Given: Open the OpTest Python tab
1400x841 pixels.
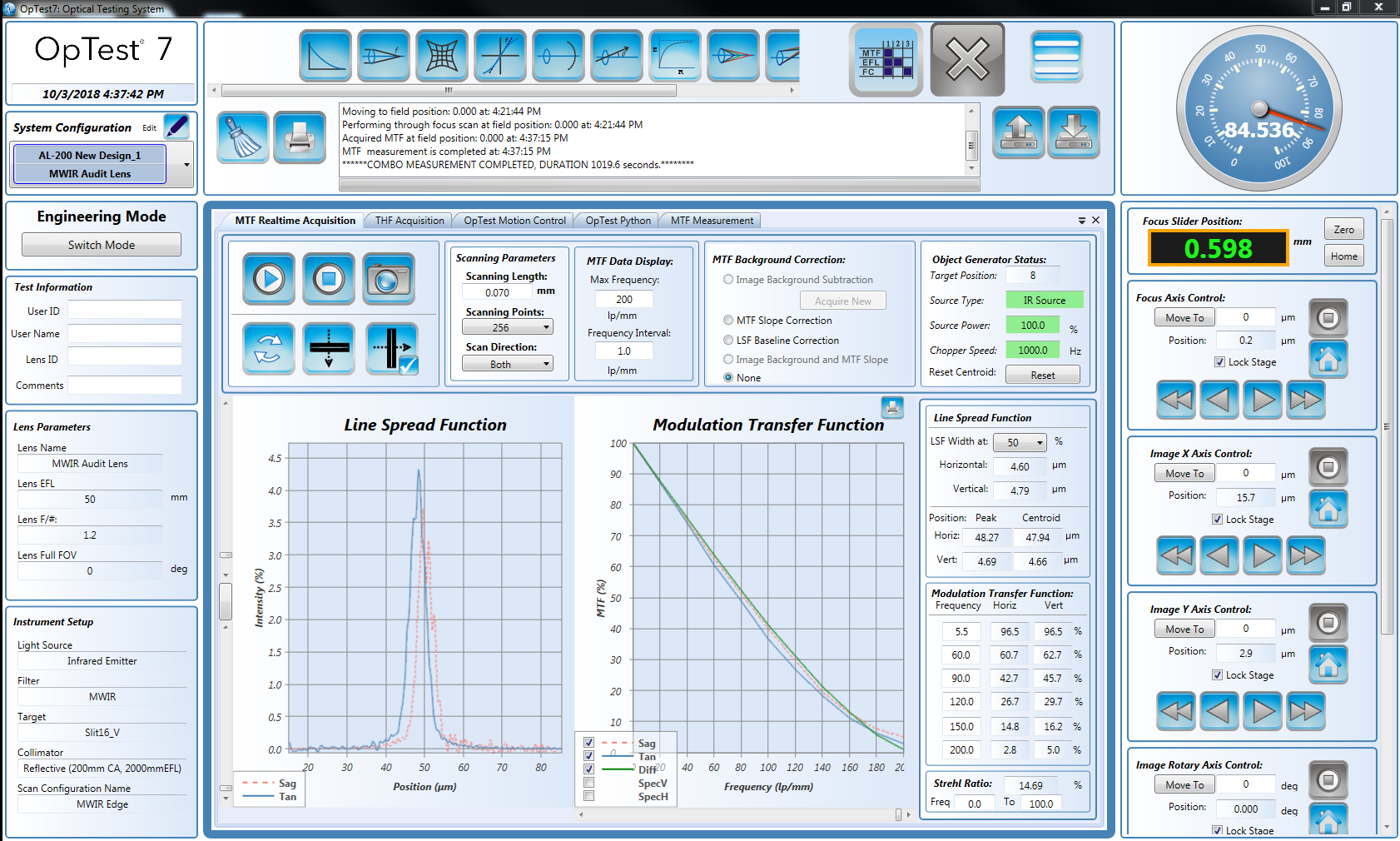Looking at the screenshot, I should coord(618,221).
